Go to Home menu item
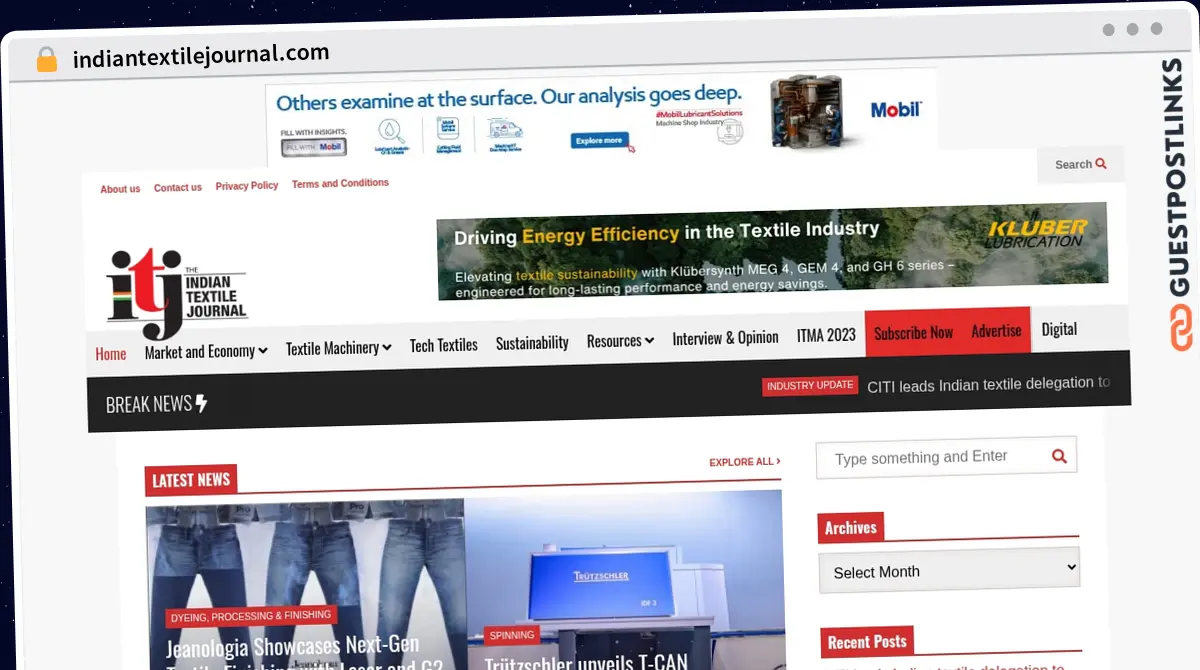Image resolution: width=1200 pixels, height=670 pixels. click(x=111, y=354)
